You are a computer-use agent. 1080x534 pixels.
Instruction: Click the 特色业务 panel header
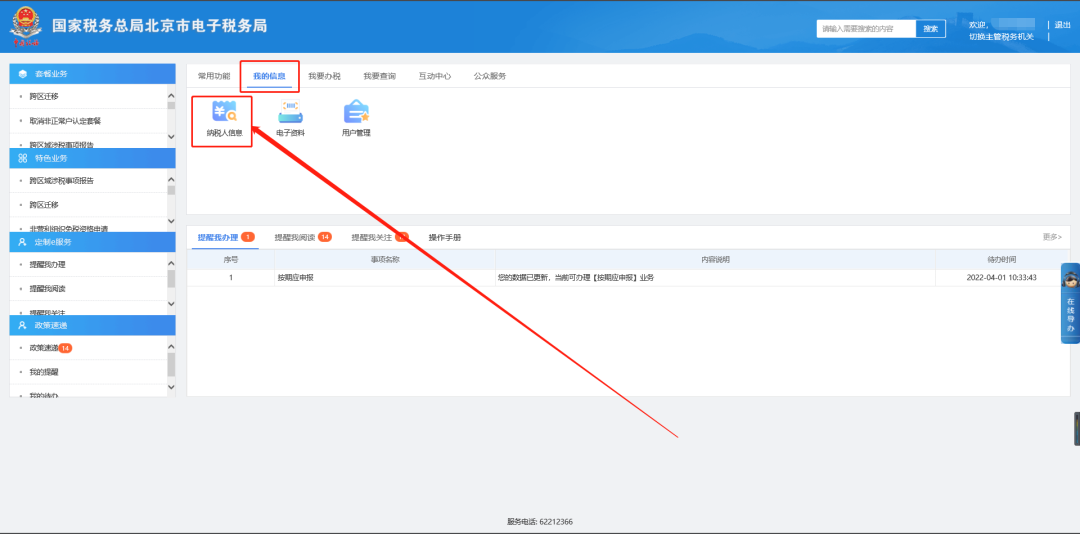click(x=92, y=158)
